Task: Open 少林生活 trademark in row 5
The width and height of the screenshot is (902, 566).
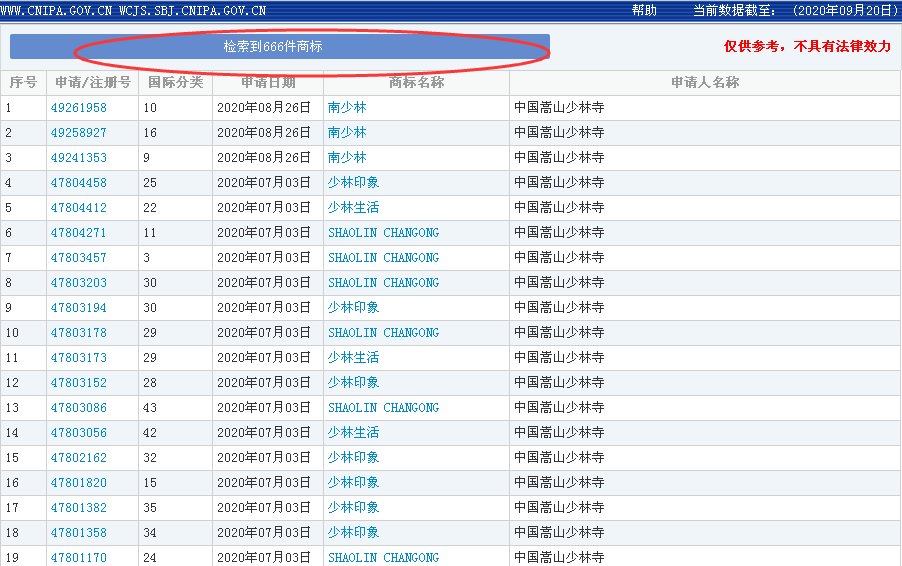Action: tap(353, 208)
